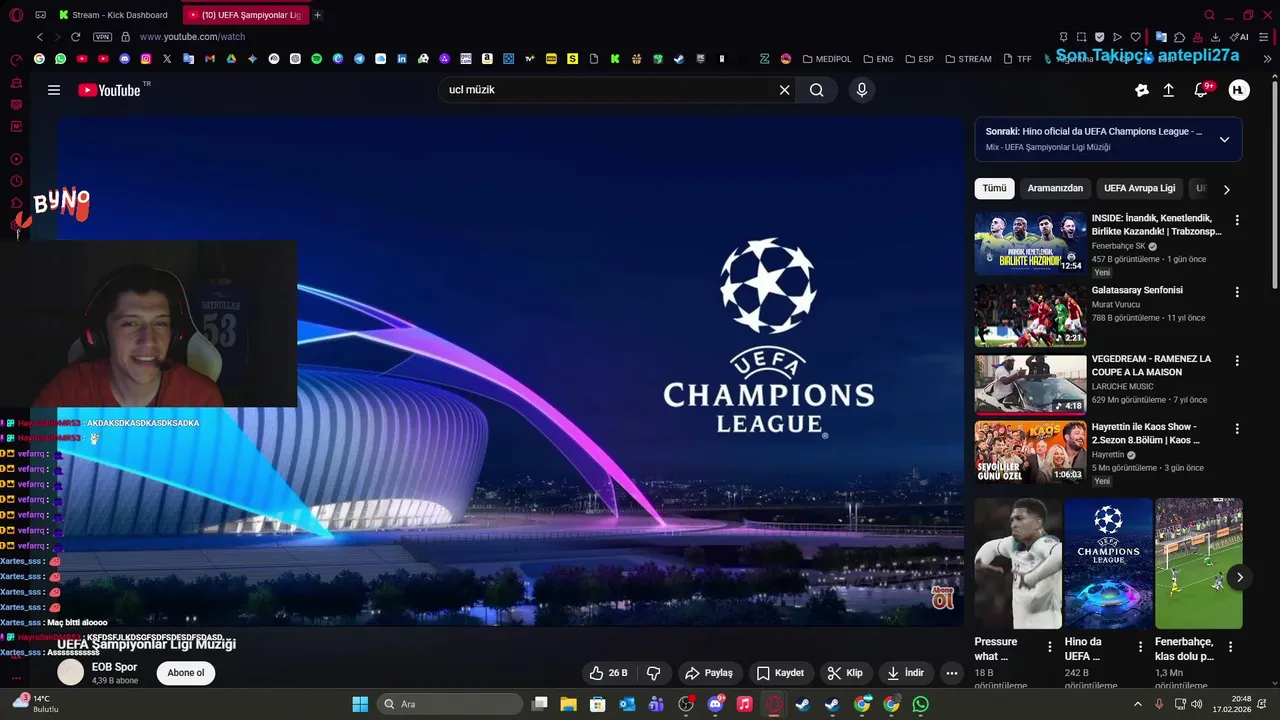Open Opera extensions puzzle icon
The image size is (1280, 720).
point(1180,37)
